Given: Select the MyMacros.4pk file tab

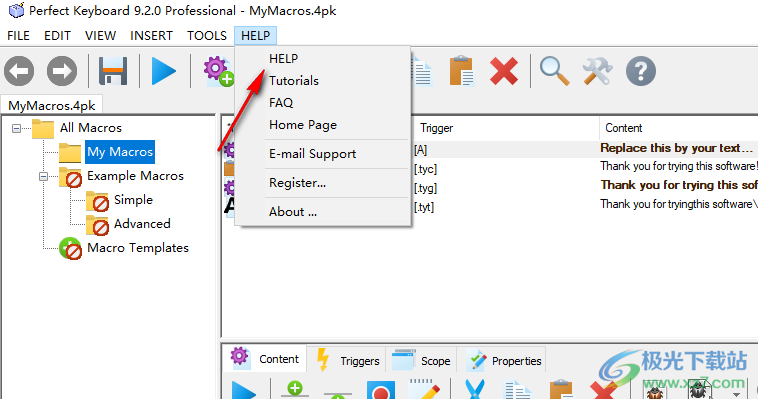Looking at the screenshot, I should click(x=52, y=105).
